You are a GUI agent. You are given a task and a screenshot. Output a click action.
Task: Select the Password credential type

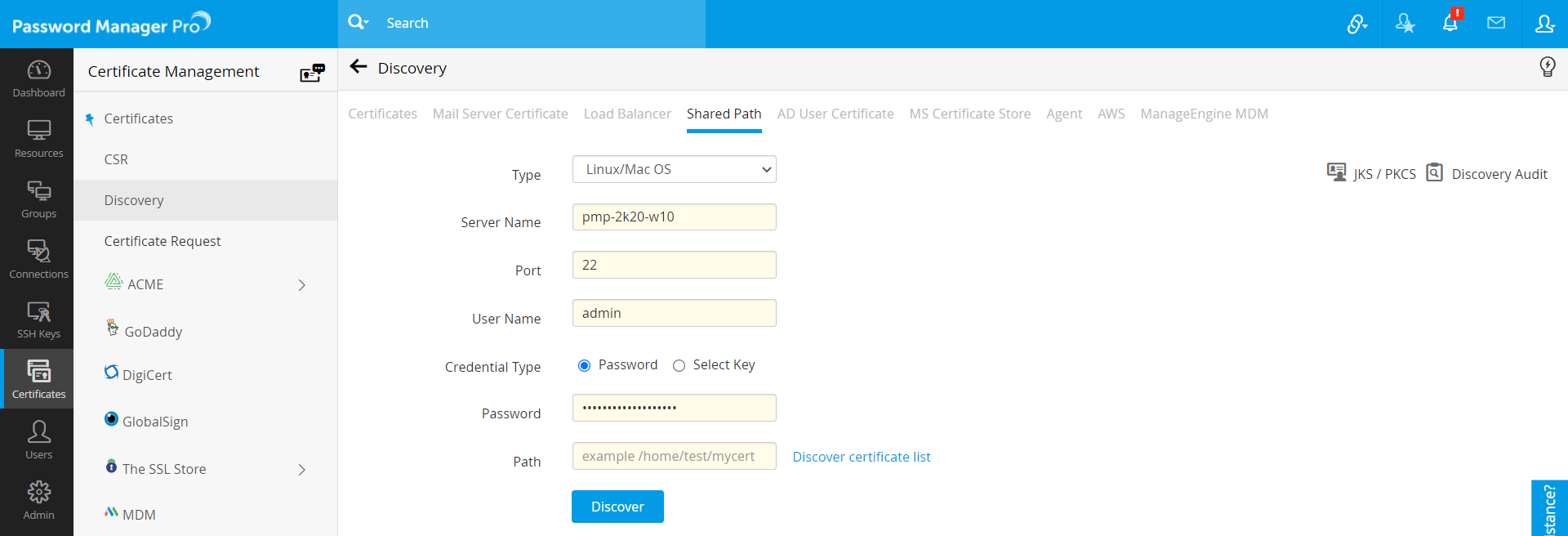585,366
